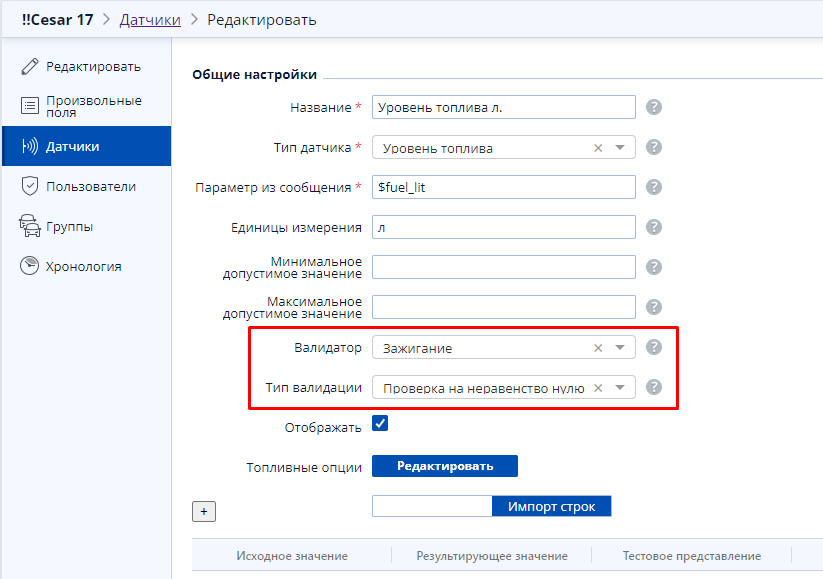Clear the Зажигание validator selection
This screenshot has width=823, height=579.
coord(598,348)
